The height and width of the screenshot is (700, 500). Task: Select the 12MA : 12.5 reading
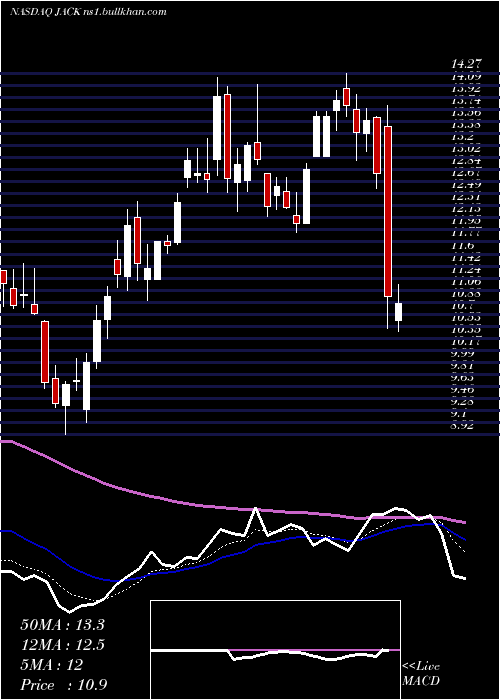pyautogui.click(x=62, y=645)
